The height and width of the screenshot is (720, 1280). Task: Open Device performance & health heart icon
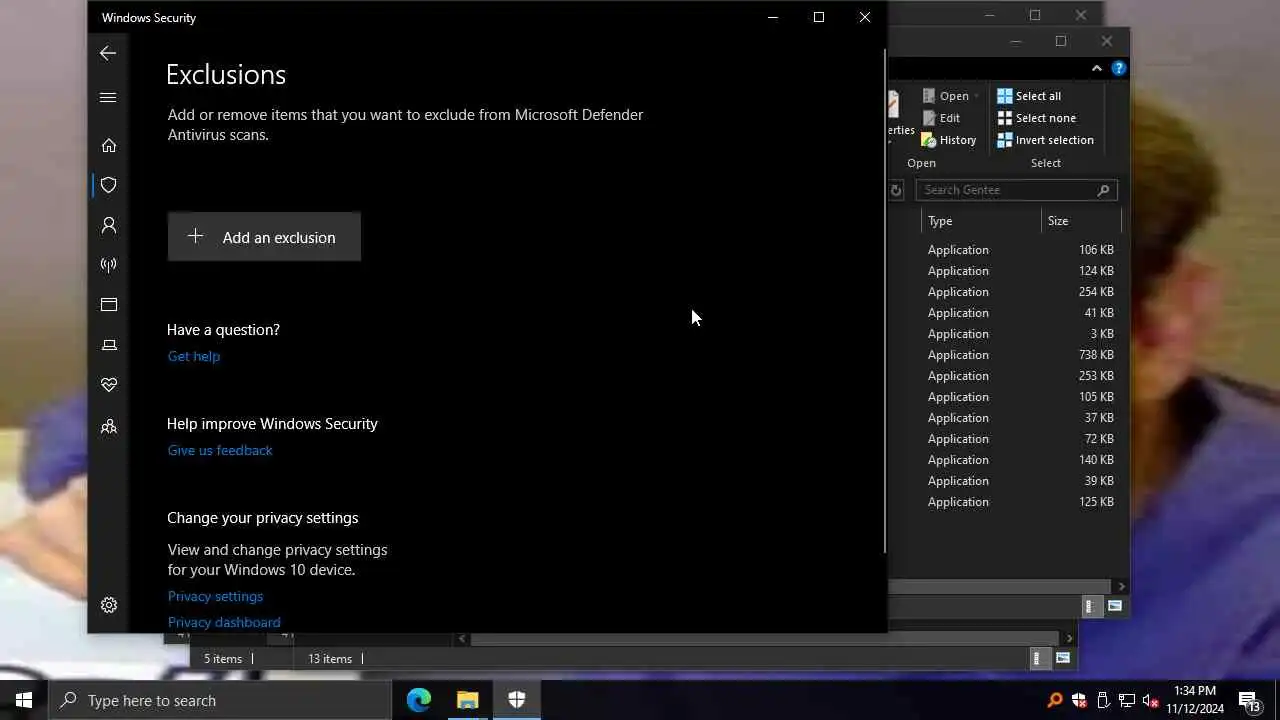pyautogui.click(x=109, y=385)
